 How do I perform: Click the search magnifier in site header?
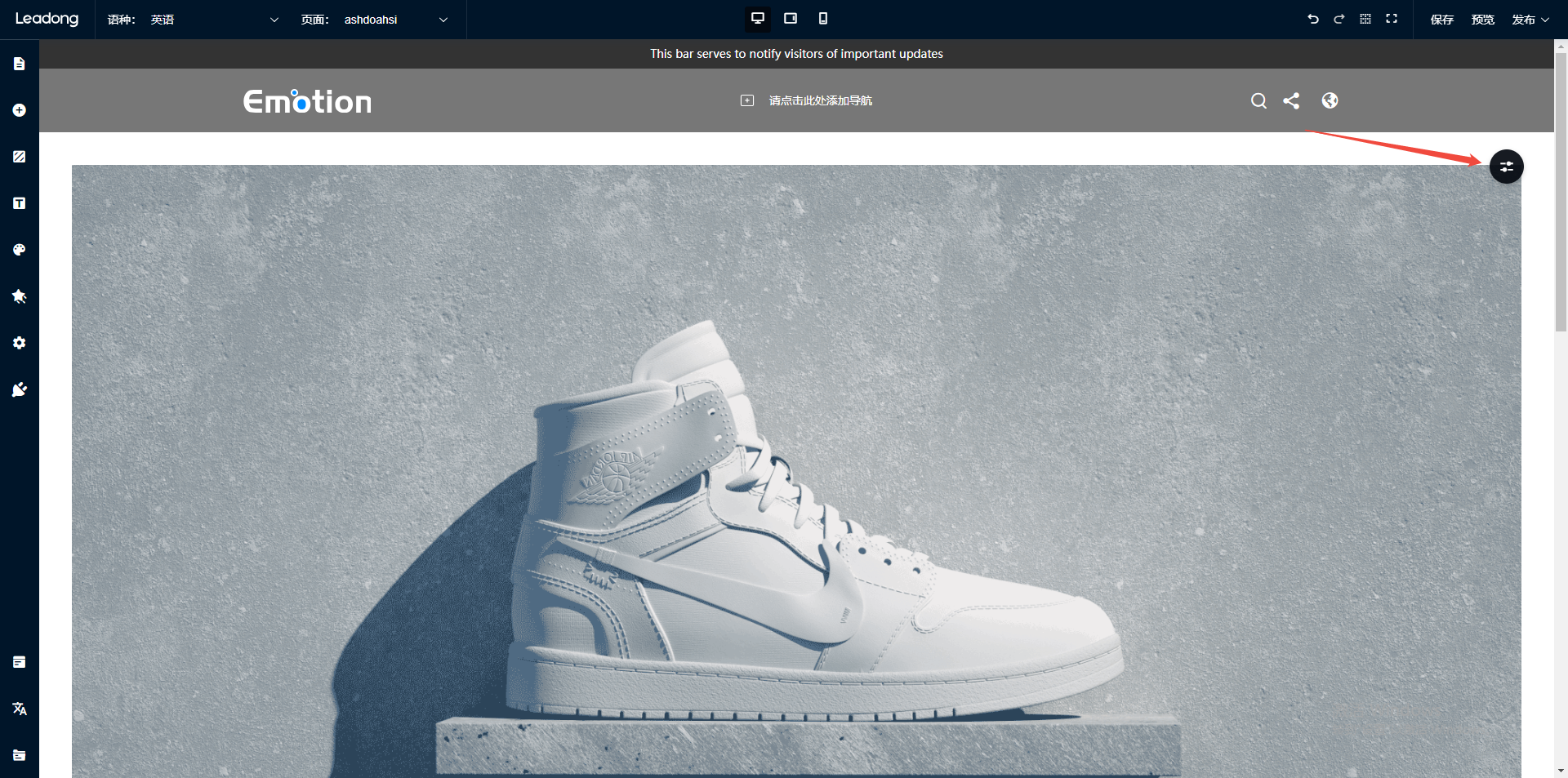pos(1258,100)
